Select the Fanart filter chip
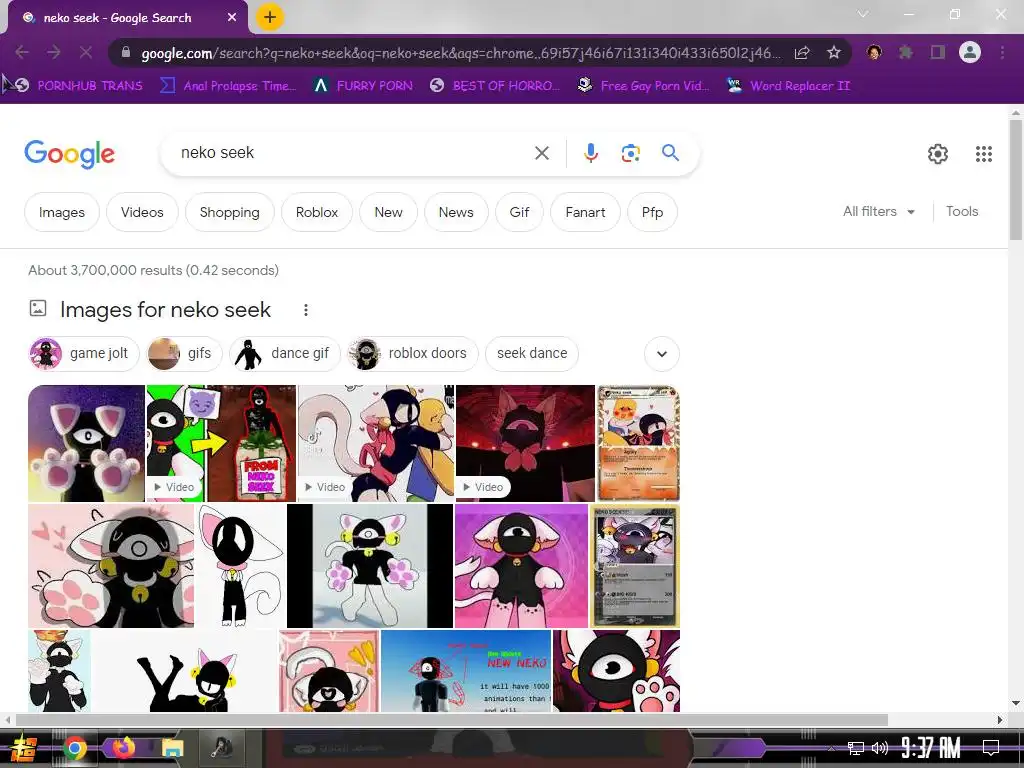Screen dimensions: 1024x768 [x=585, y=212]
